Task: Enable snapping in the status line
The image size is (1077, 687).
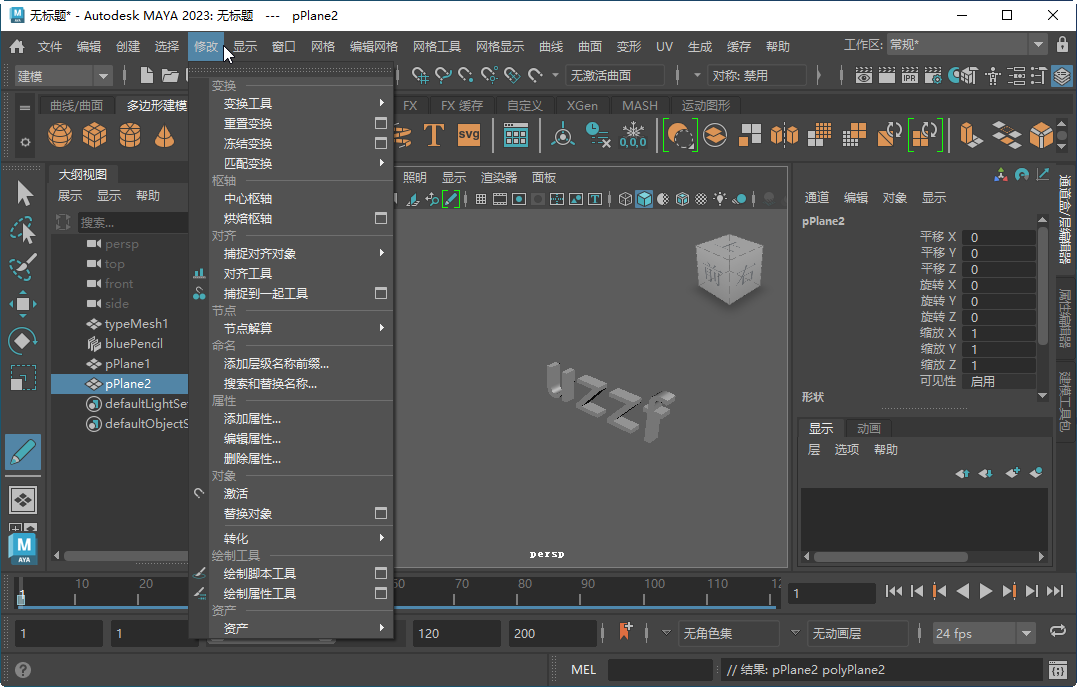Action: pyautogui.click(x=421, y=74)
